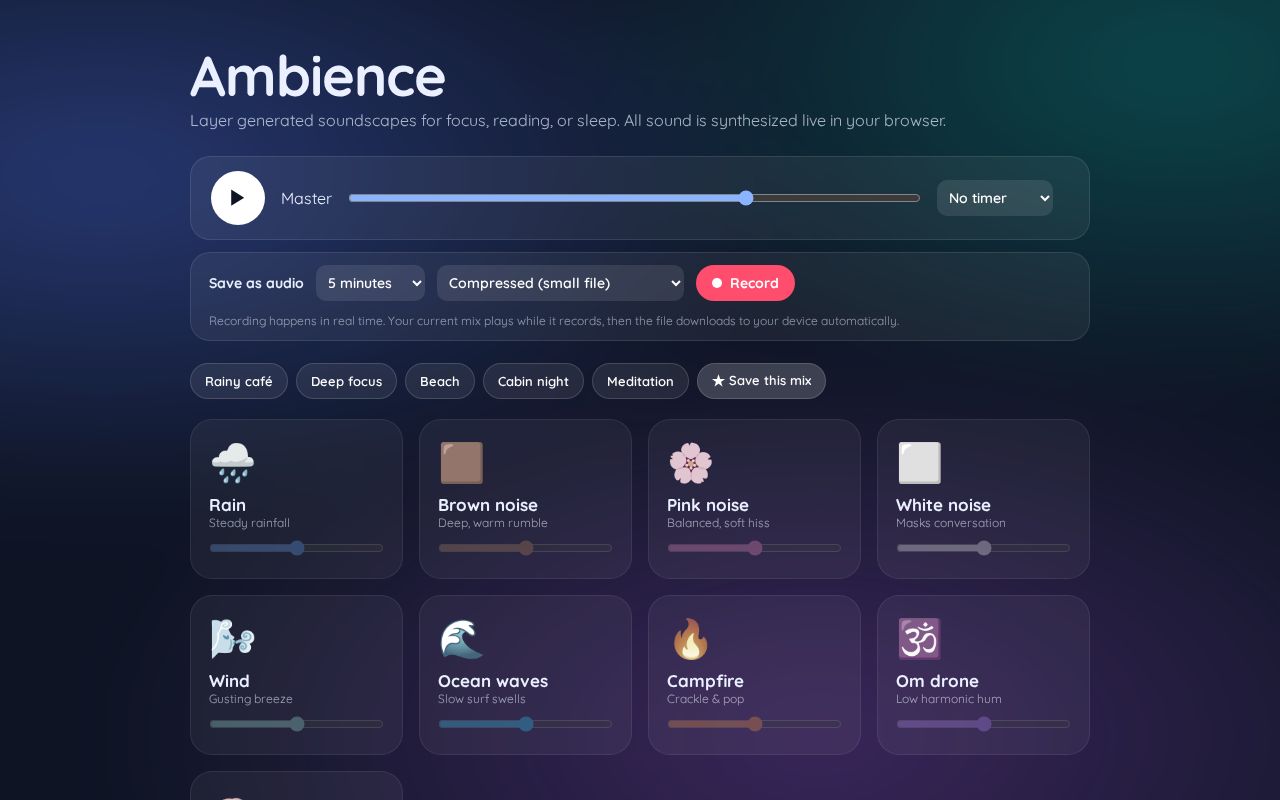Adjust the Master volume slider
1280x800 pixels.
click(634, 198)
